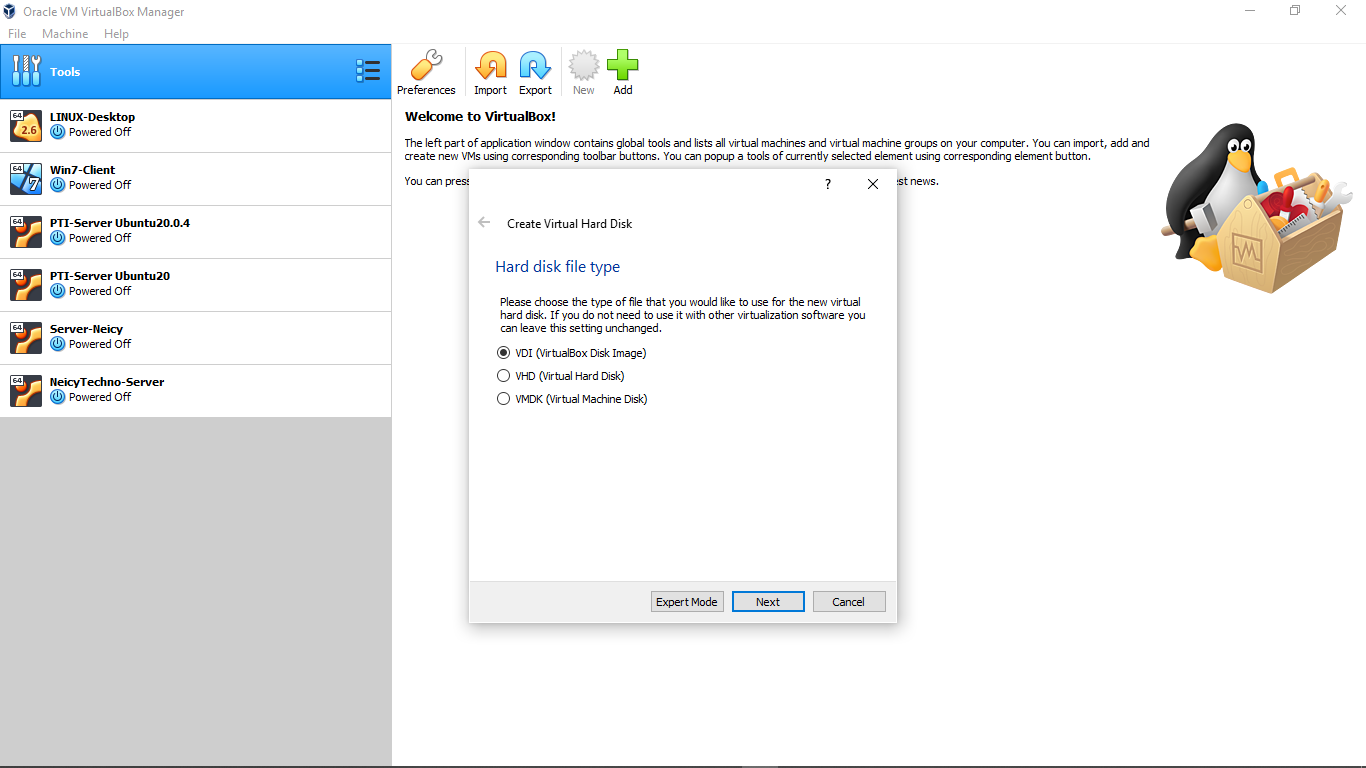Viewport: 1366px width, 768px height.
Task: Click the dialog help question mark
Action: [x=828, y=184]
